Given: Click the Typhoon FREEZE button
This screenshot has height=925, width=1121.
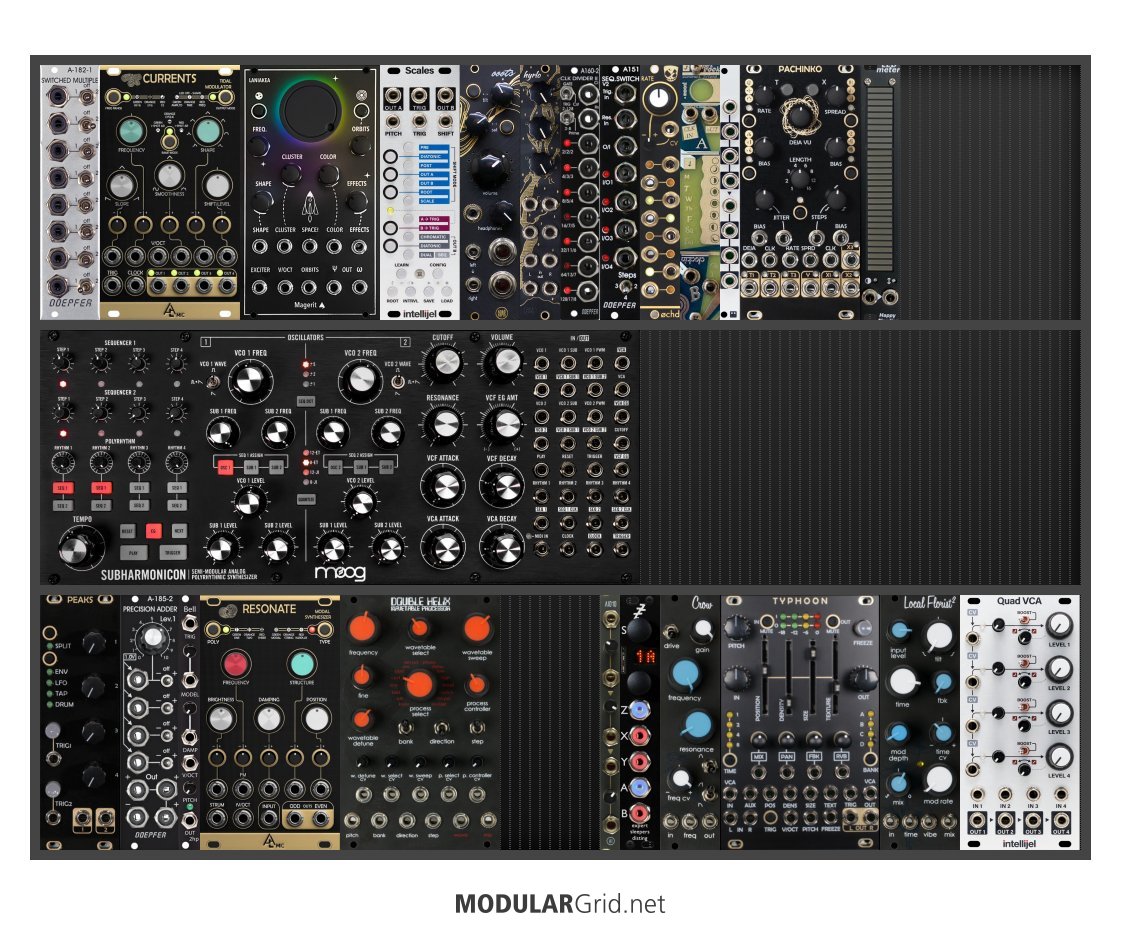Looking at the screenshot, I should [x=863, y=628].
